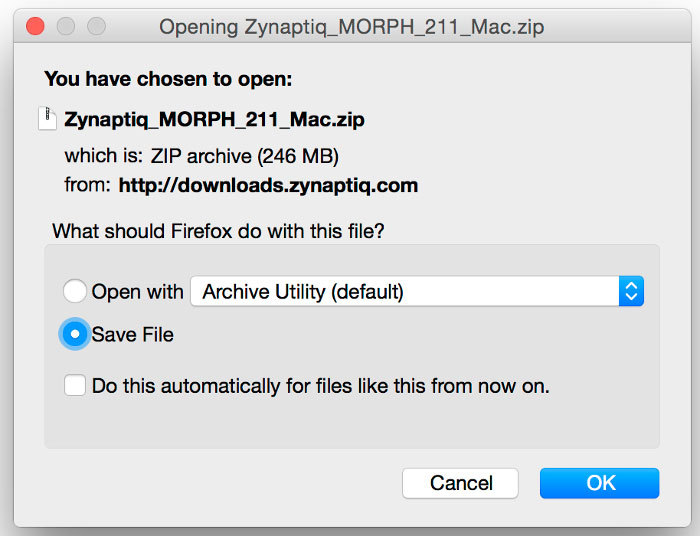
Task: Click the gray zoom window button
Action: pos(96,26)
